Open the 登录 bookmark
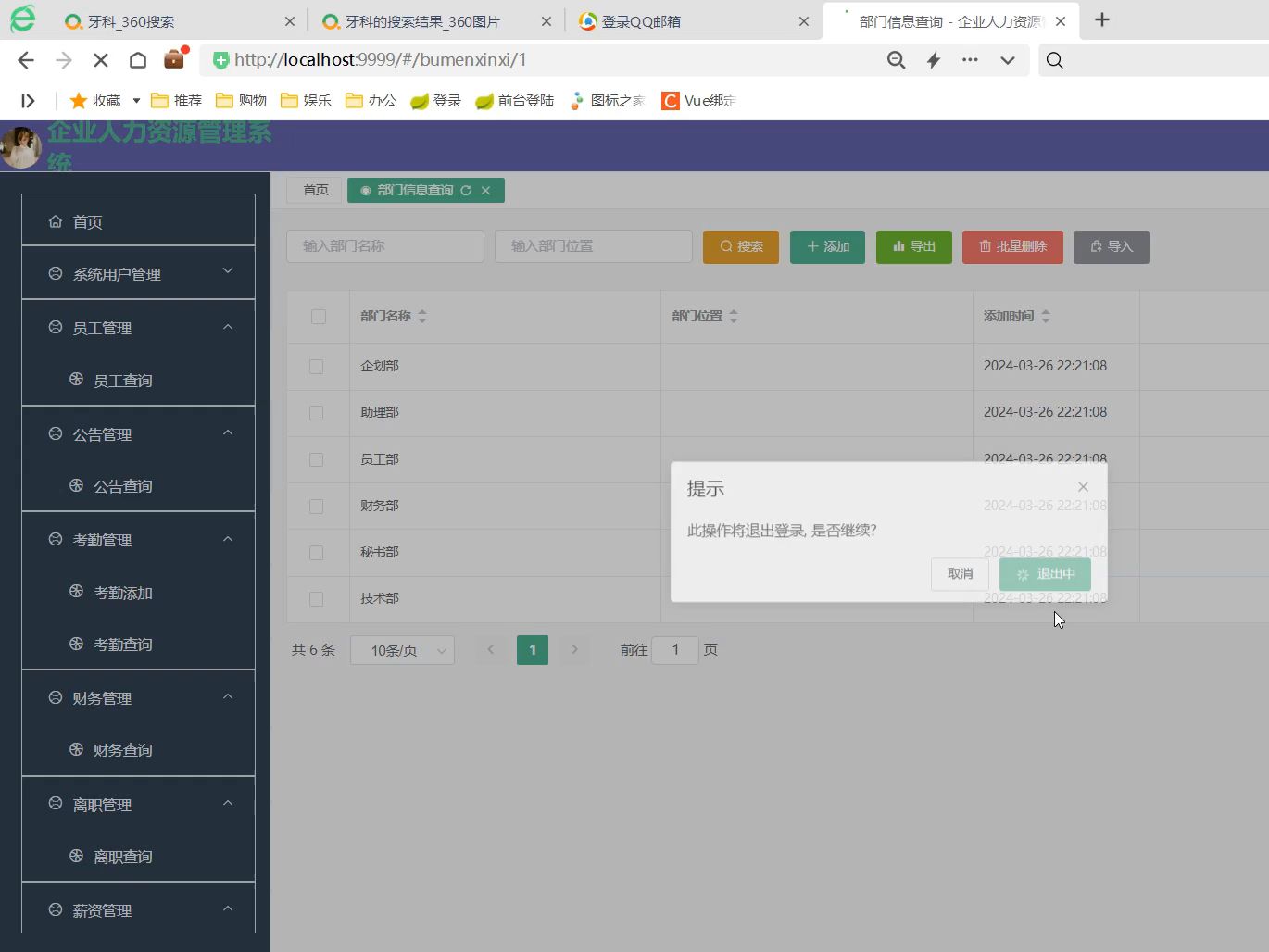The width and height of the screenshot is (1269, 952). pos(435,100)
